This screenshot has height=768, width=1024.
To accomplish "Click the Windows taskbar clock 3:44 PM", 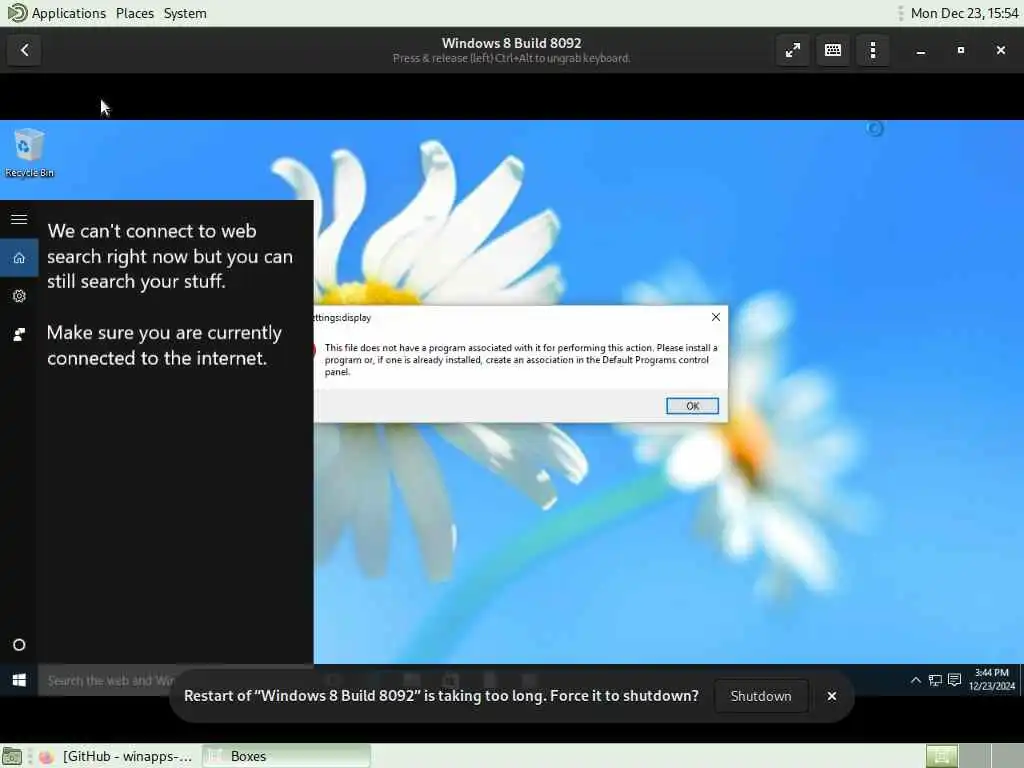I will (x=991, y=679).
